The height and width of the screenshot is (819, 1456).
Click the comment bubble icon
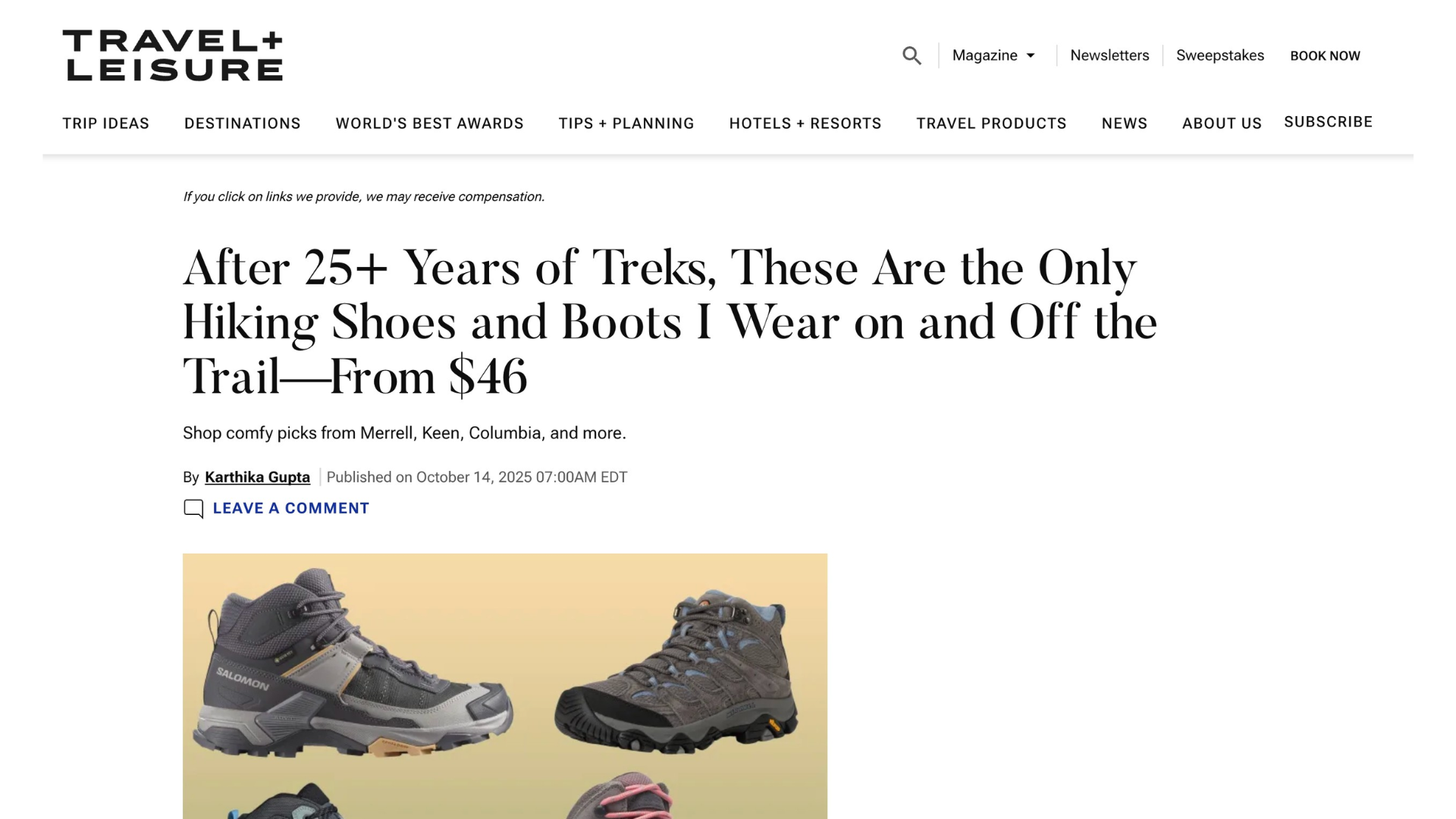tap(193, 508)
